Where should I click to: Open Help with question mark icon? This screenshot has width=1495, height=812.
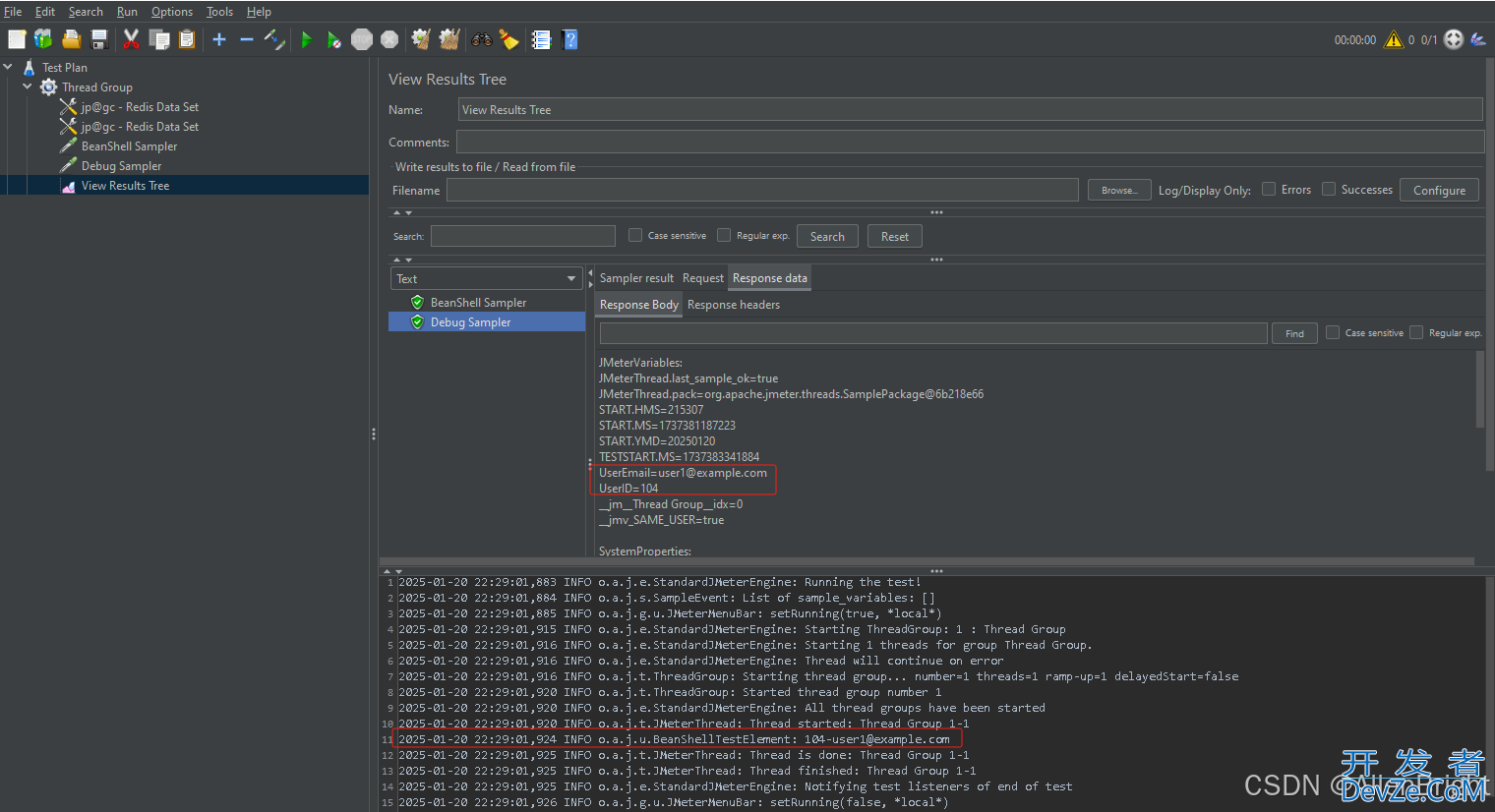point(569,39)
